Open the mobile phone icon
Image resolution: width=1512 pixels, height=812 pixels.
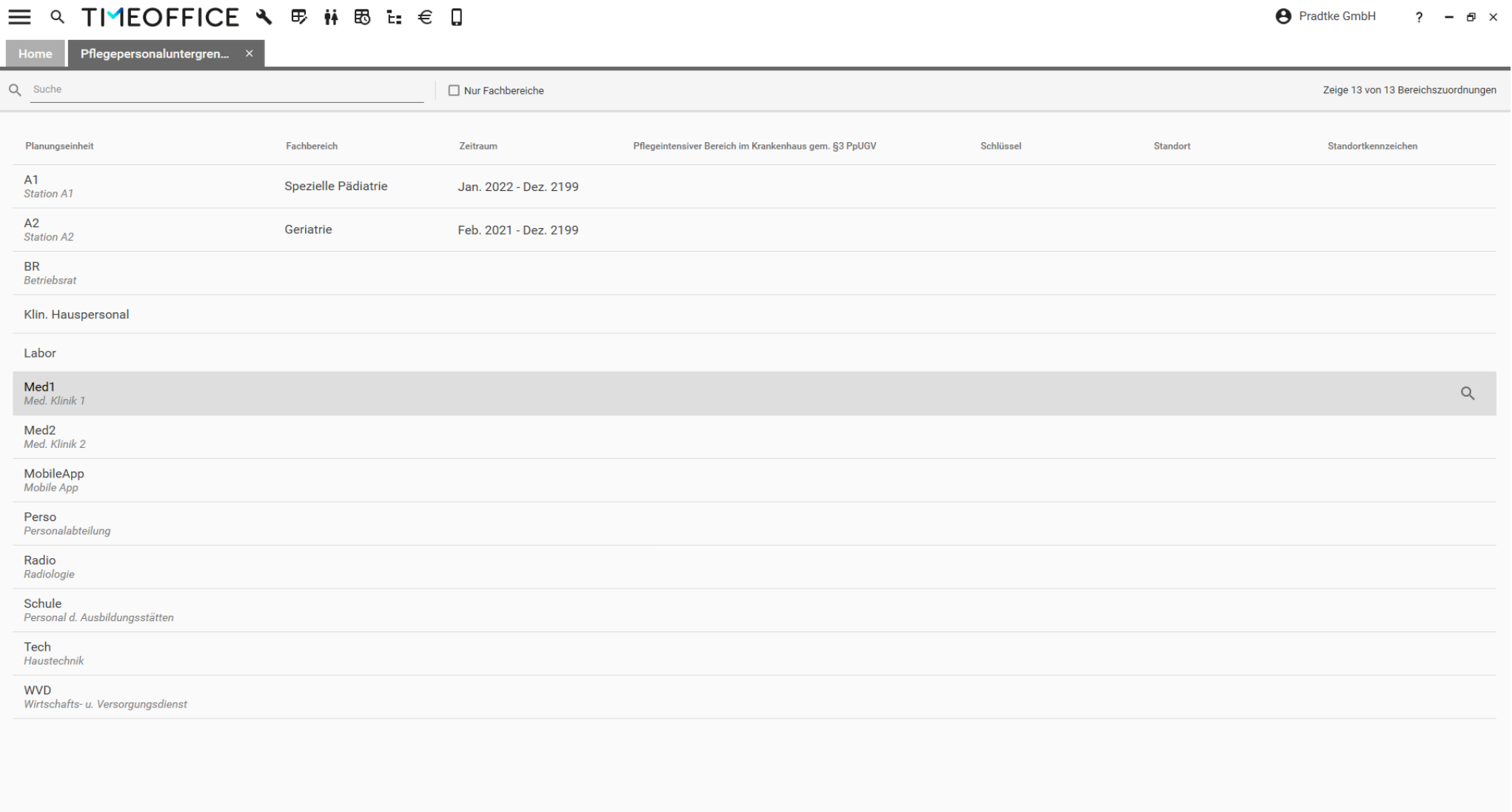click(457, 17)
